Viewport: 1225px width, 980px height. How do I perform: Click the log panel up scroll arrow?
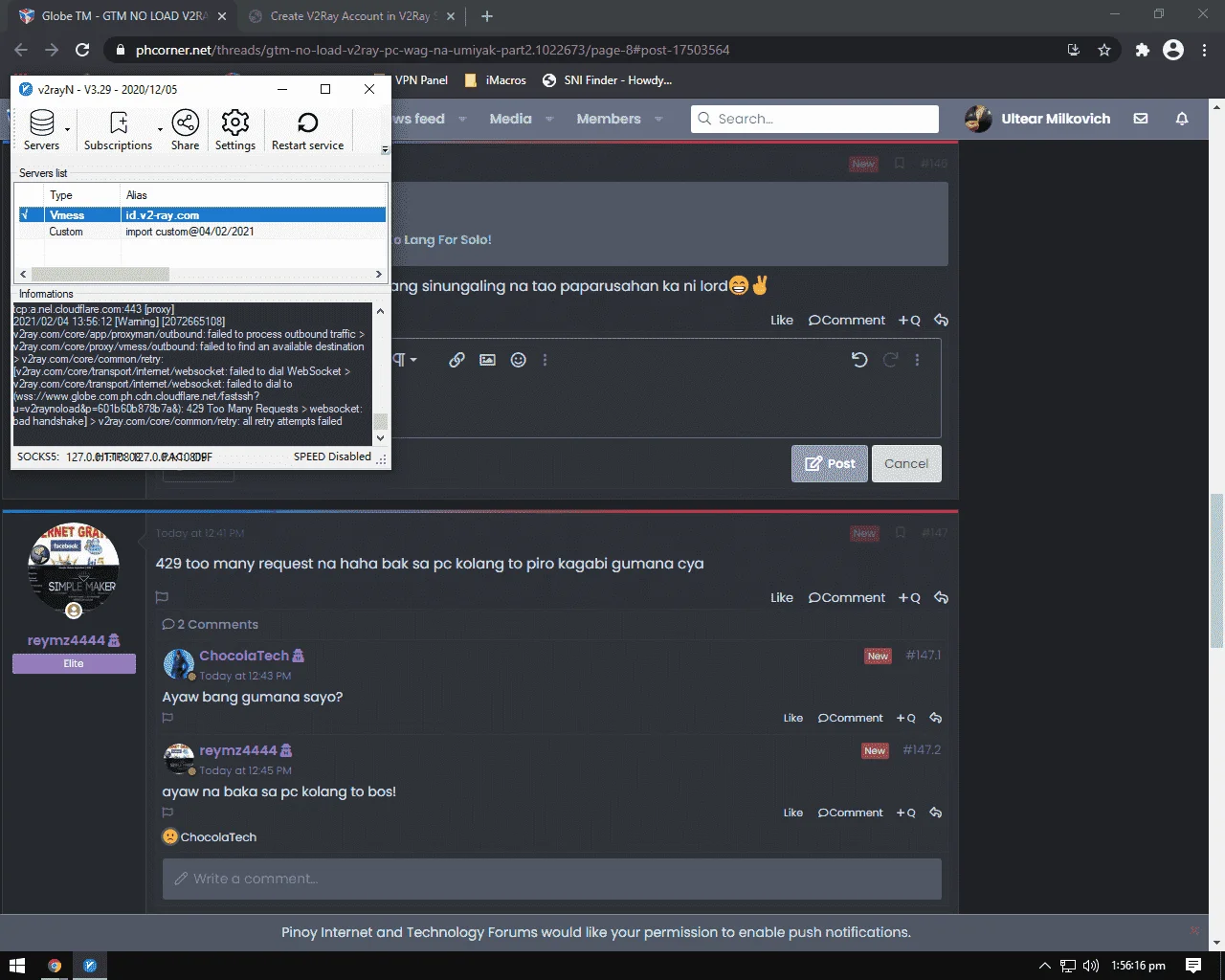tap(381, 311)
